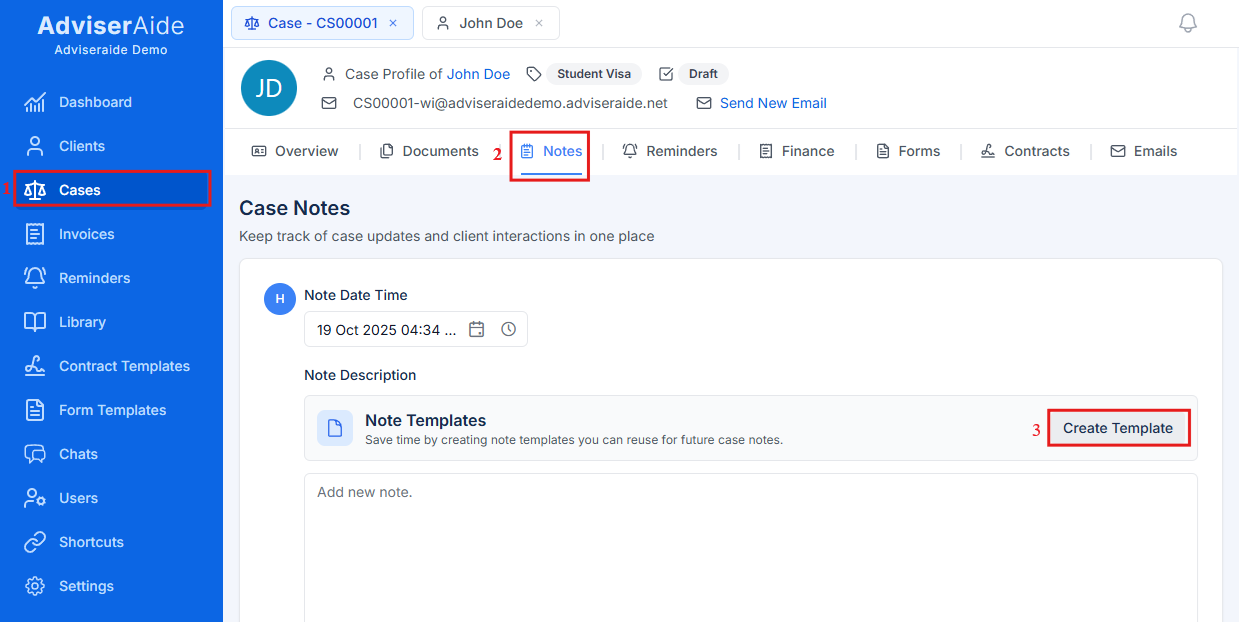Image resolution: width=1239 pixels, height=622 pixels.
Task: Click the calendar icon in Note Date Time field
Action: (x=476, y=329)
